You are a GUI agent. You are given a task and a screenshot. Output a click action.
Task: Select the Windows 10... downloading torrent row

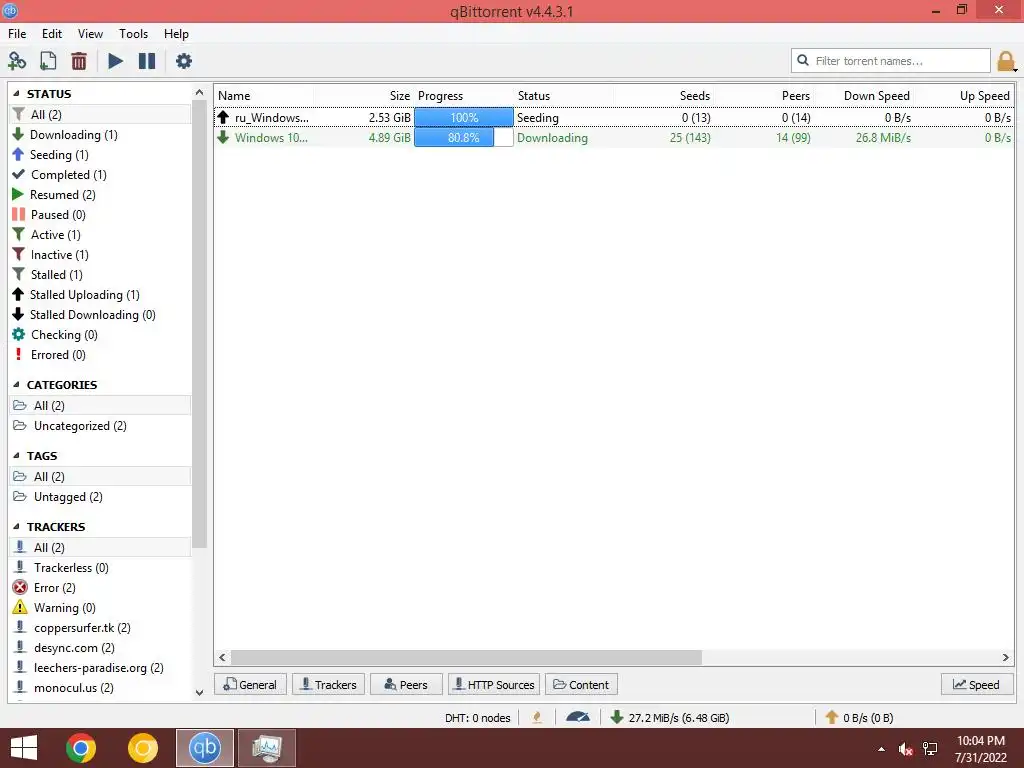pyautogui.click(x=614, y=138)
